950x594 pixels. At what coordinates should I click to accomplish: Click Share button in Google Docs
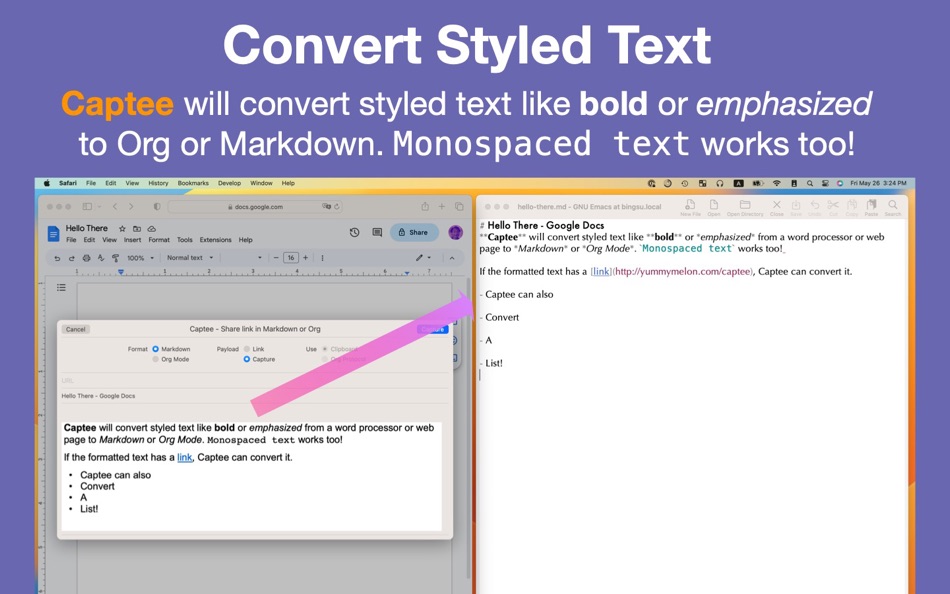tap(414, 232)
